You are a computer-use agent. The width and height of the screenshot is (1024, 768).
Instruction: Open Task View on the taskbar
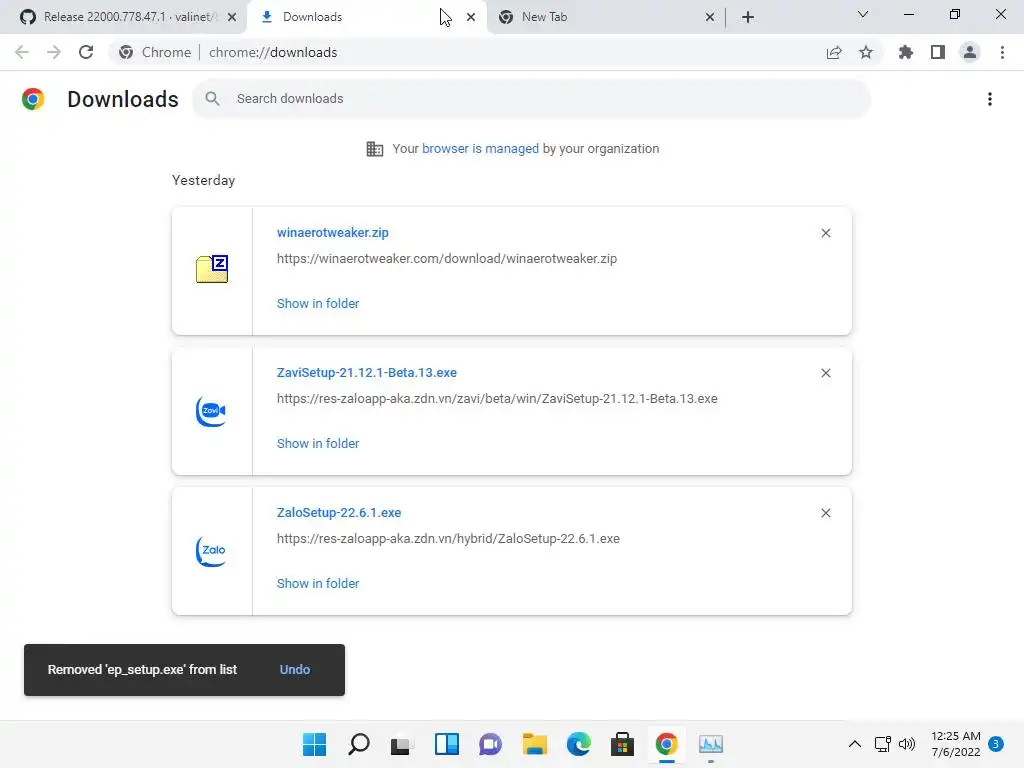[402, 744]
